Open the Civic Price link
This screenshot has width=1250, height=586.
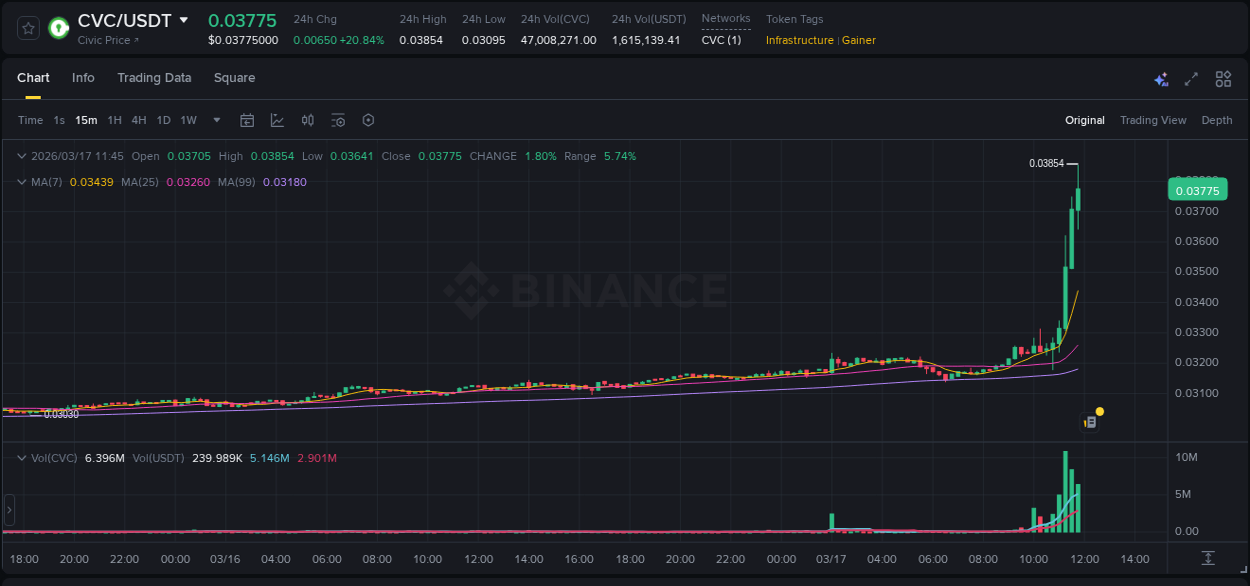pyautogui.click(x=105, y=40)
